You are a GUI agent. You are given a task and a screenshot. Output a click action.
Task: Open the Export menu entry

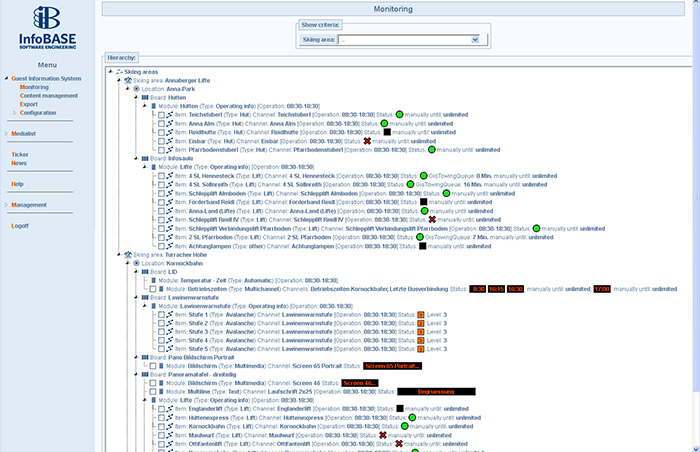pos(29,104)
